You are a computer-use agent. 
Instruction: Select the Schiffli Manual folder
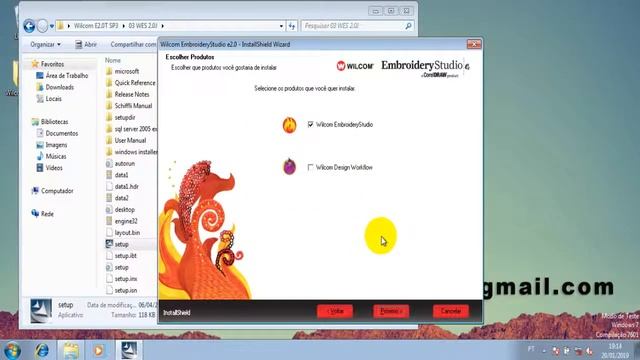pyautogui.click(x=133, y=105)
